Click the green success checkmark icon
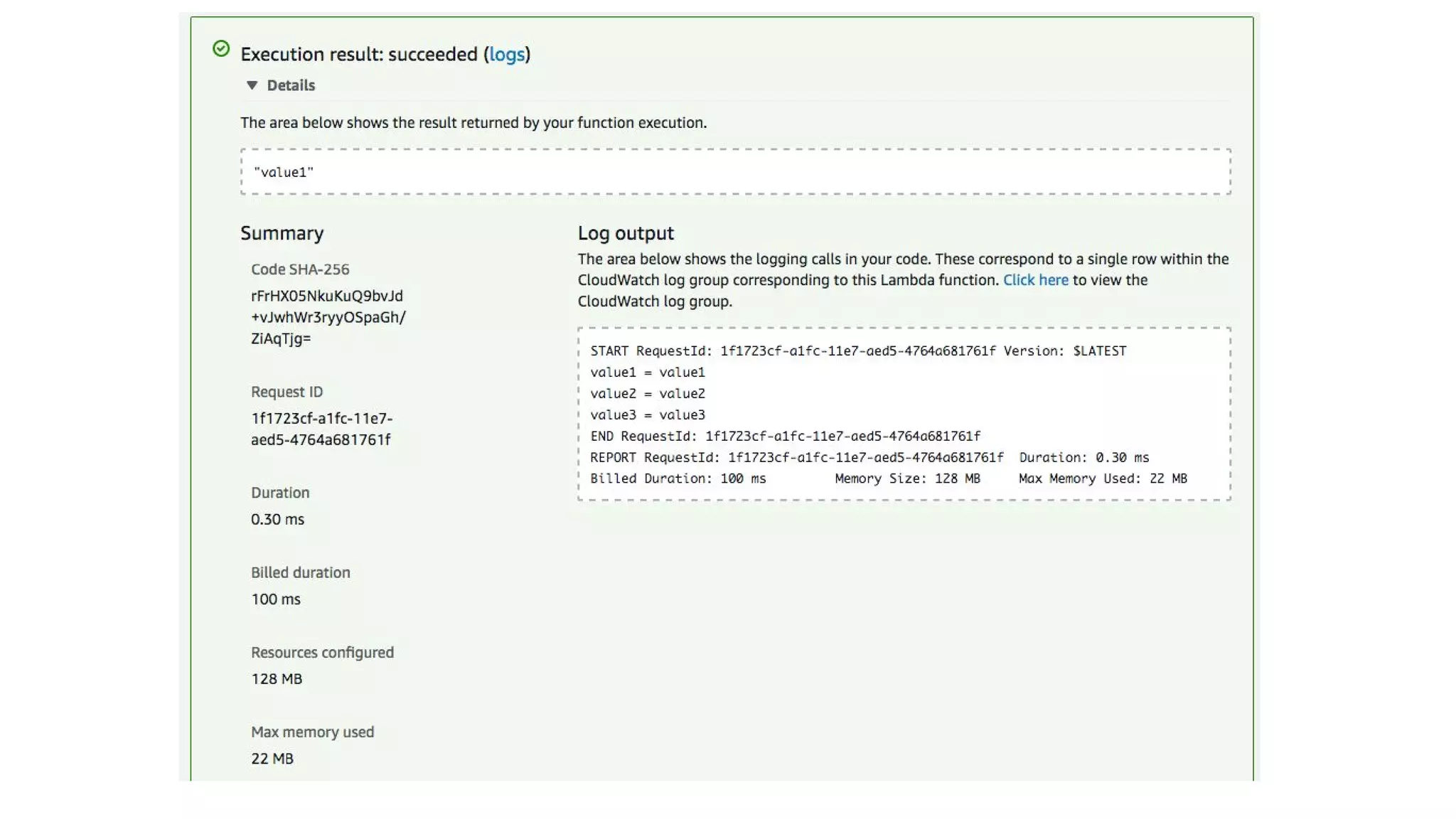The width and height of the screenshot is (1456, 819). (221, 48)
